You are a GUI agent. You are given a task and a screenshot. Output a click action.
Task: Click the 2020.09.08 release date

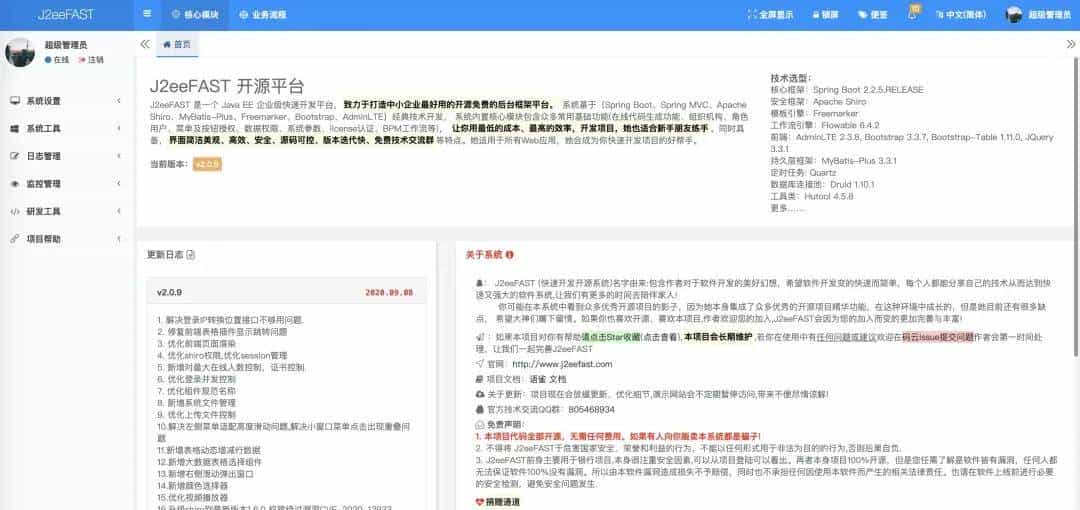click(x=389, y=293)
